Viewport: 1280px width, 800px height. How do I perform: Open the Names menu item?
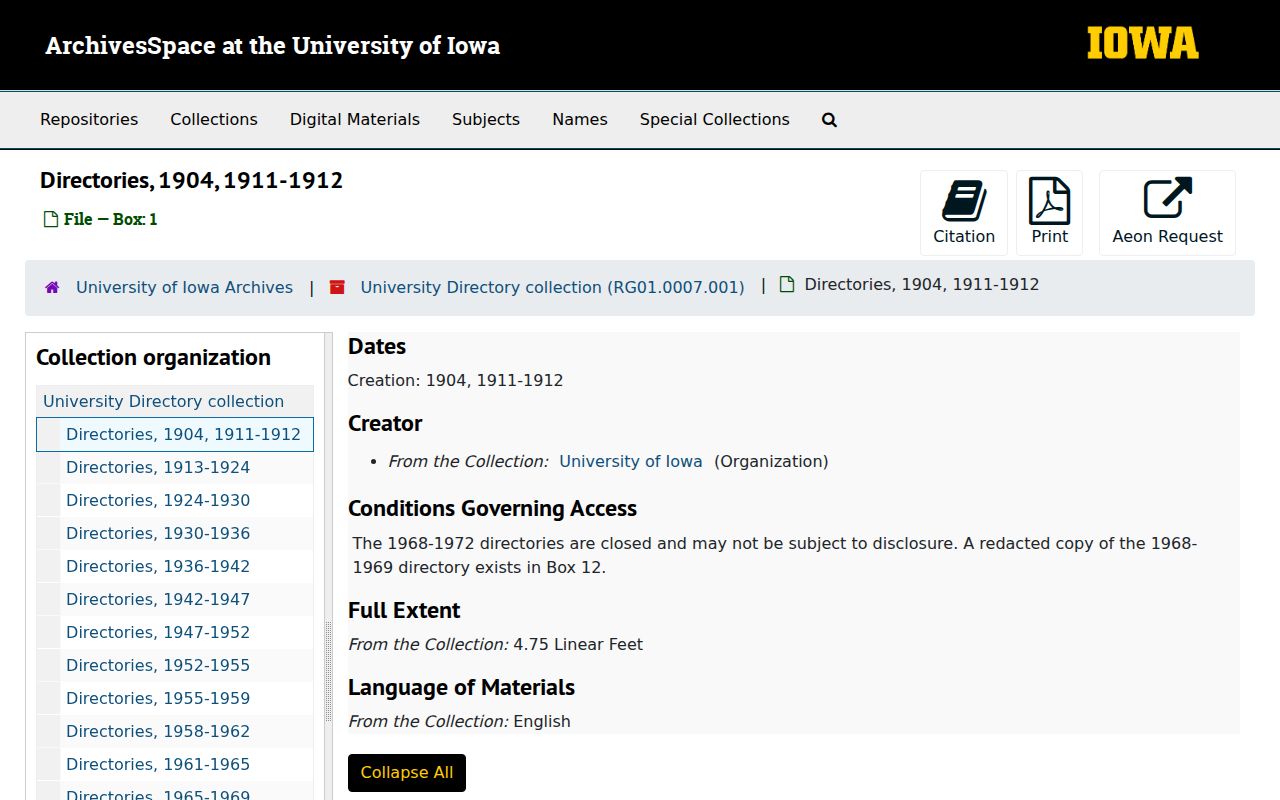point(580,119)
